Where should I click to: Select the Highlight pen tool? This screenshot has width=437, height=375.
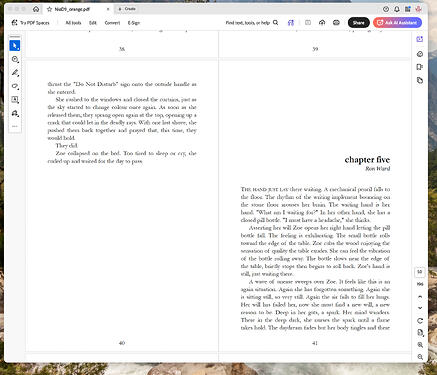(15, 73)
